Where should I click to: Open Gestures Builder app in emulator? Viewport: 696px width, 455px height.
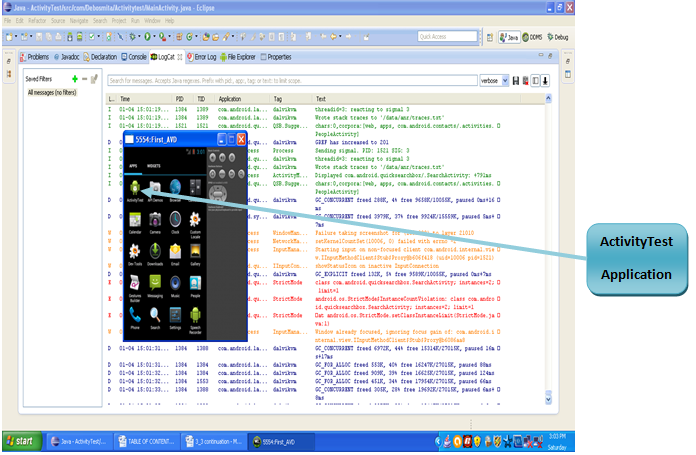pos(135,289)
